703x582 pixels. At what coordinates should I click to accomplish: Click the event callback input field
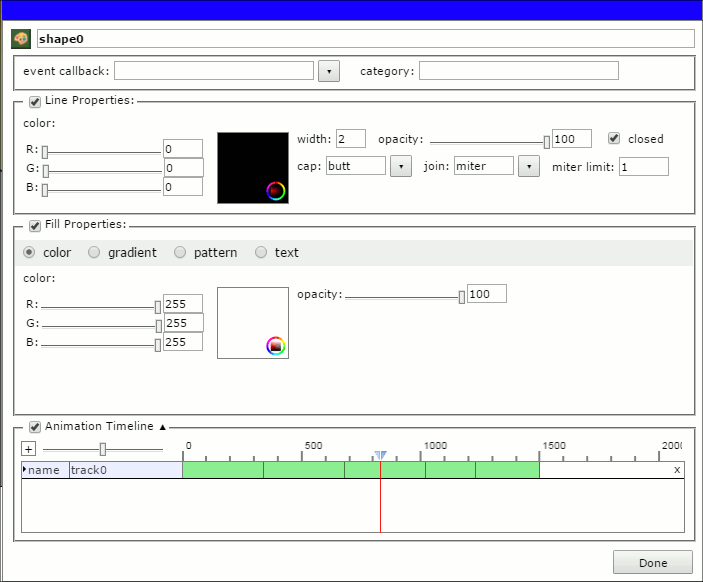pyautogui.click(x=214, y=71)
